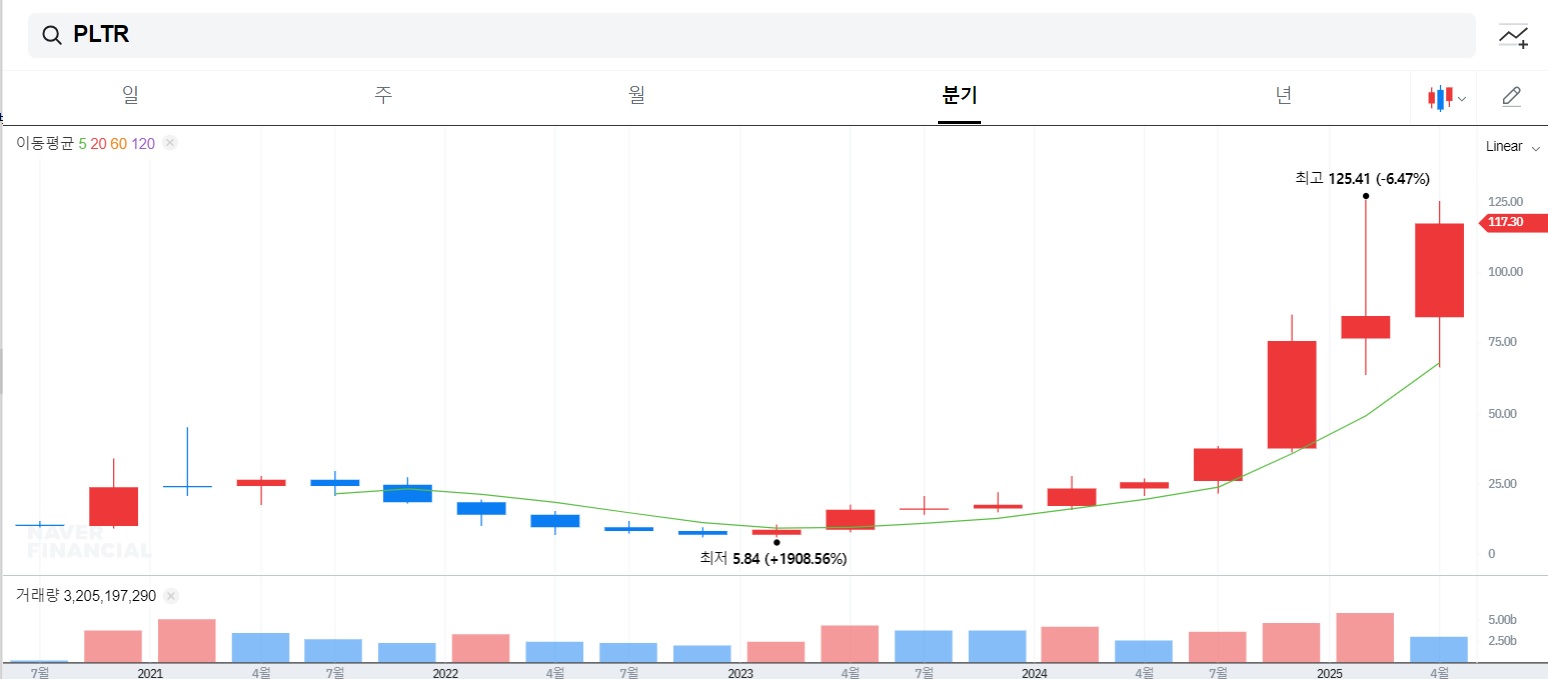Image resolution: width=1548 pixels, height=679 pixels.
Task: Switch to the 월 (monthly) tab
Action: pyautogui.click(x=636, y=96)
